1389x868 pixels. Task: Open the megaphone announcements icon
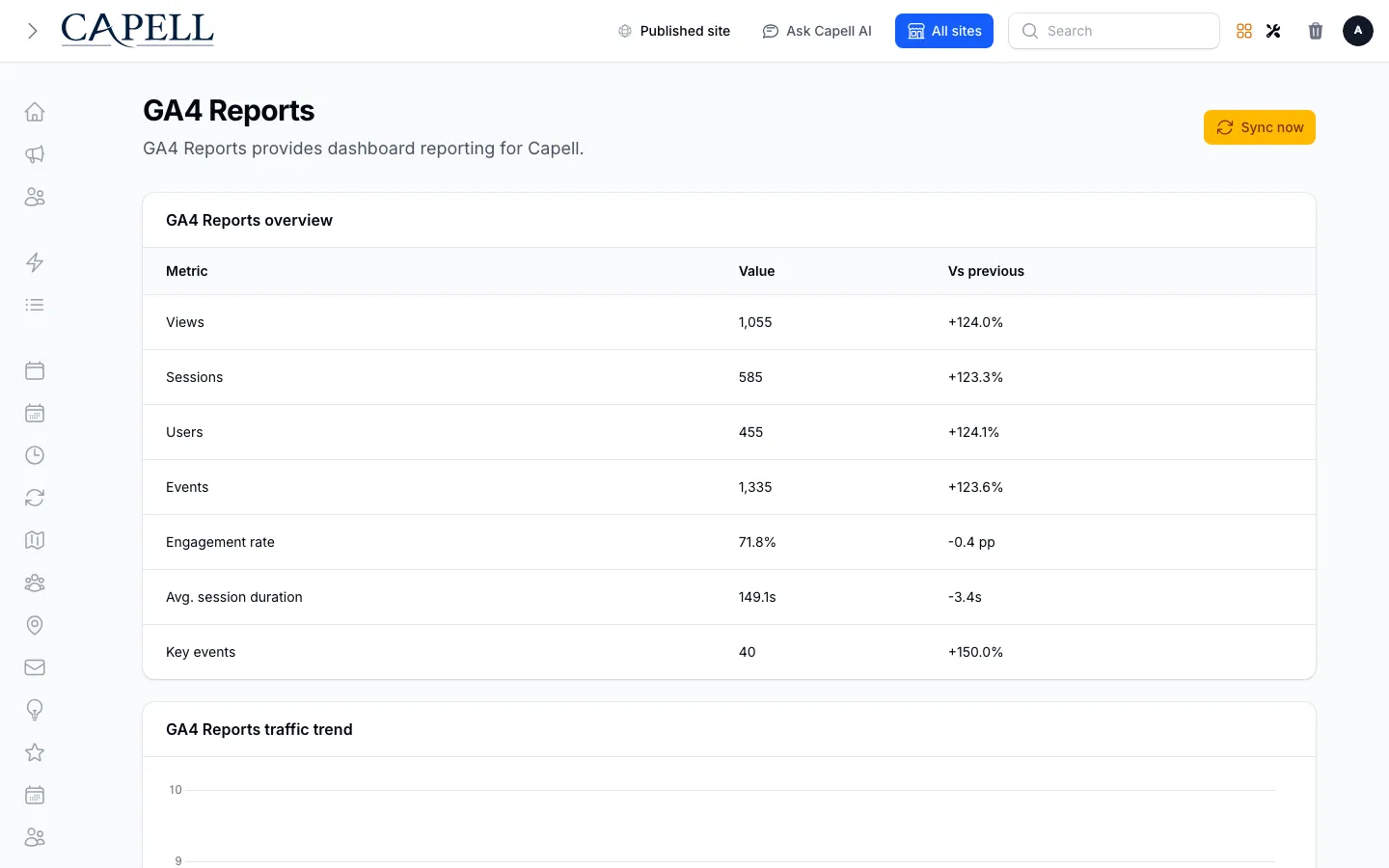35,154
